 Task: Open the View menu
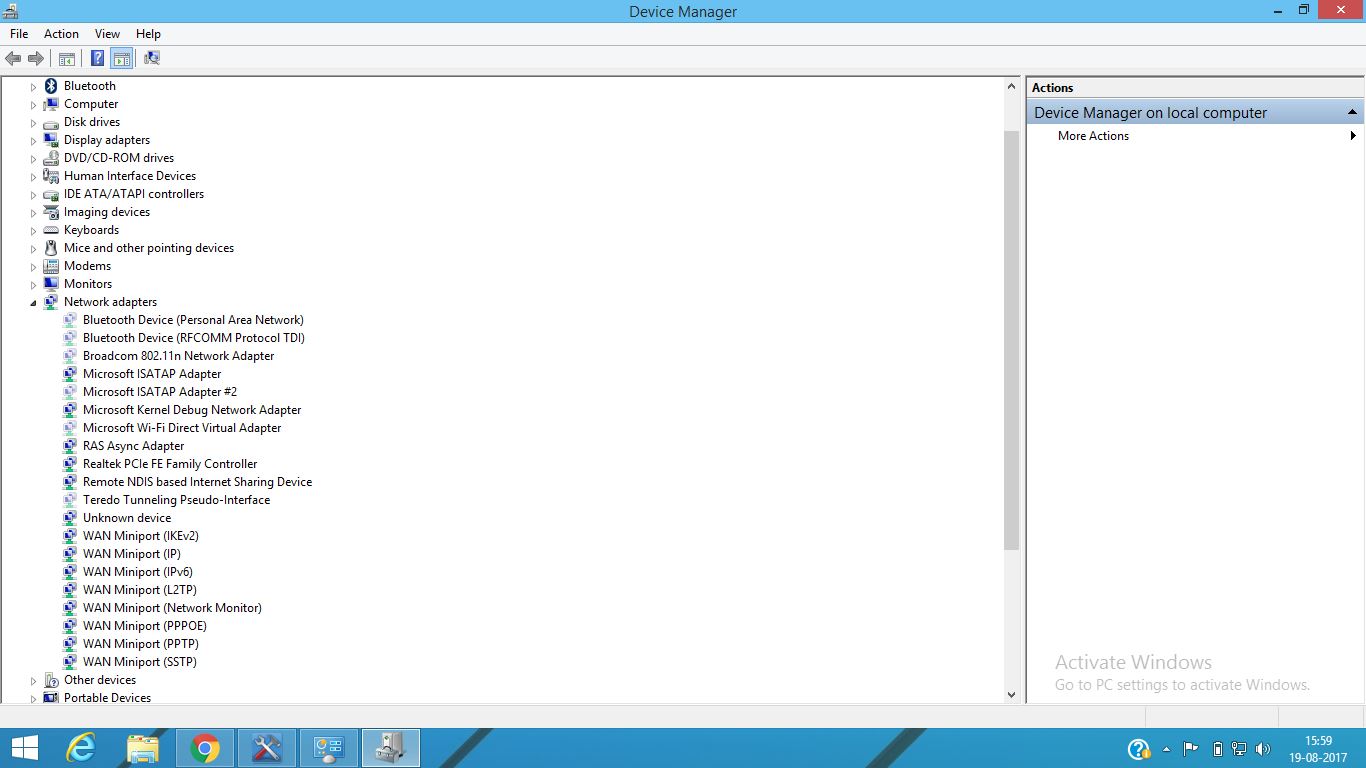coord(107,34)
